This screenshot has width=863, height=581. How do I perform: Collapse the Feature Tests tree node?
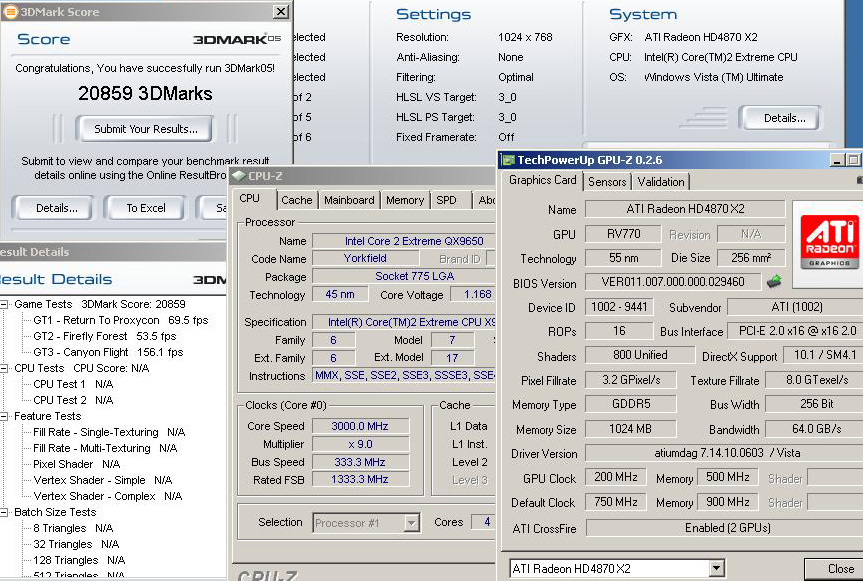4,416
